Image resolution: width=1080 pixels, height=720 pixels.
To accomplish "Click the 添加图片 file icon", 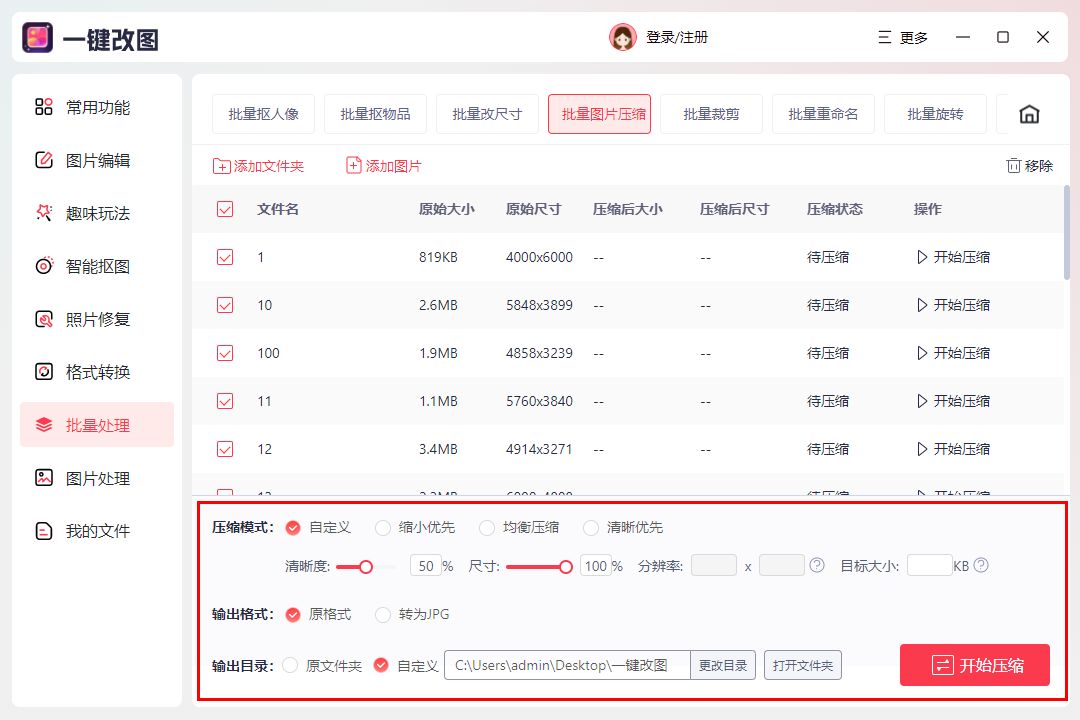I will tap(353, 165).
